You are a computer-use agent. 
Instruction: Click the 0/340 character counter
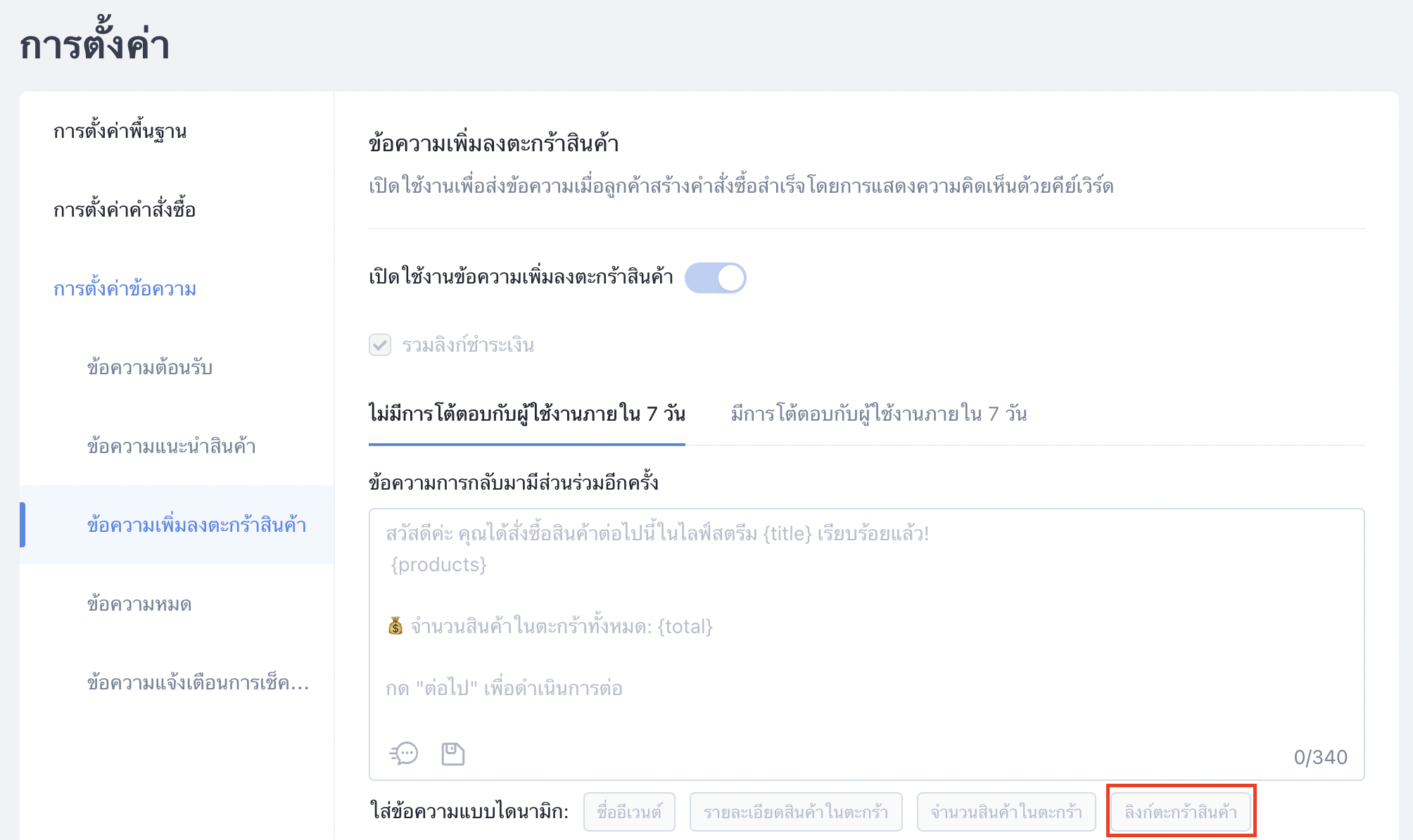point(1321,757)
